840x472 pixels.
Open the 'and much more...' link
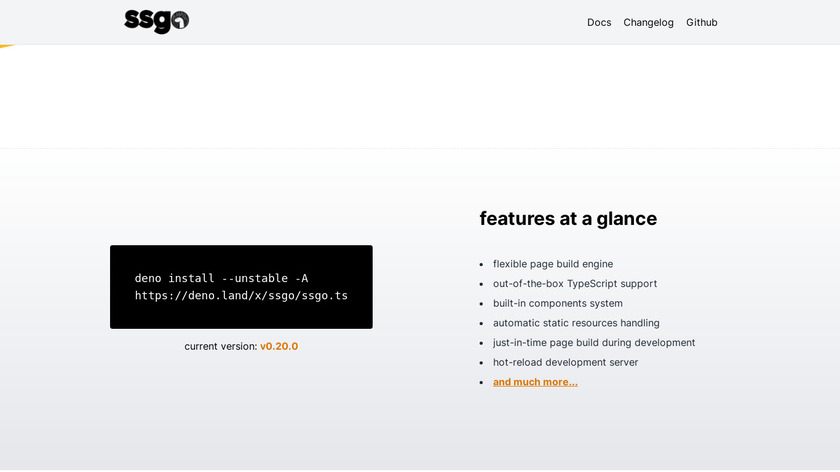tap(535, 382)
